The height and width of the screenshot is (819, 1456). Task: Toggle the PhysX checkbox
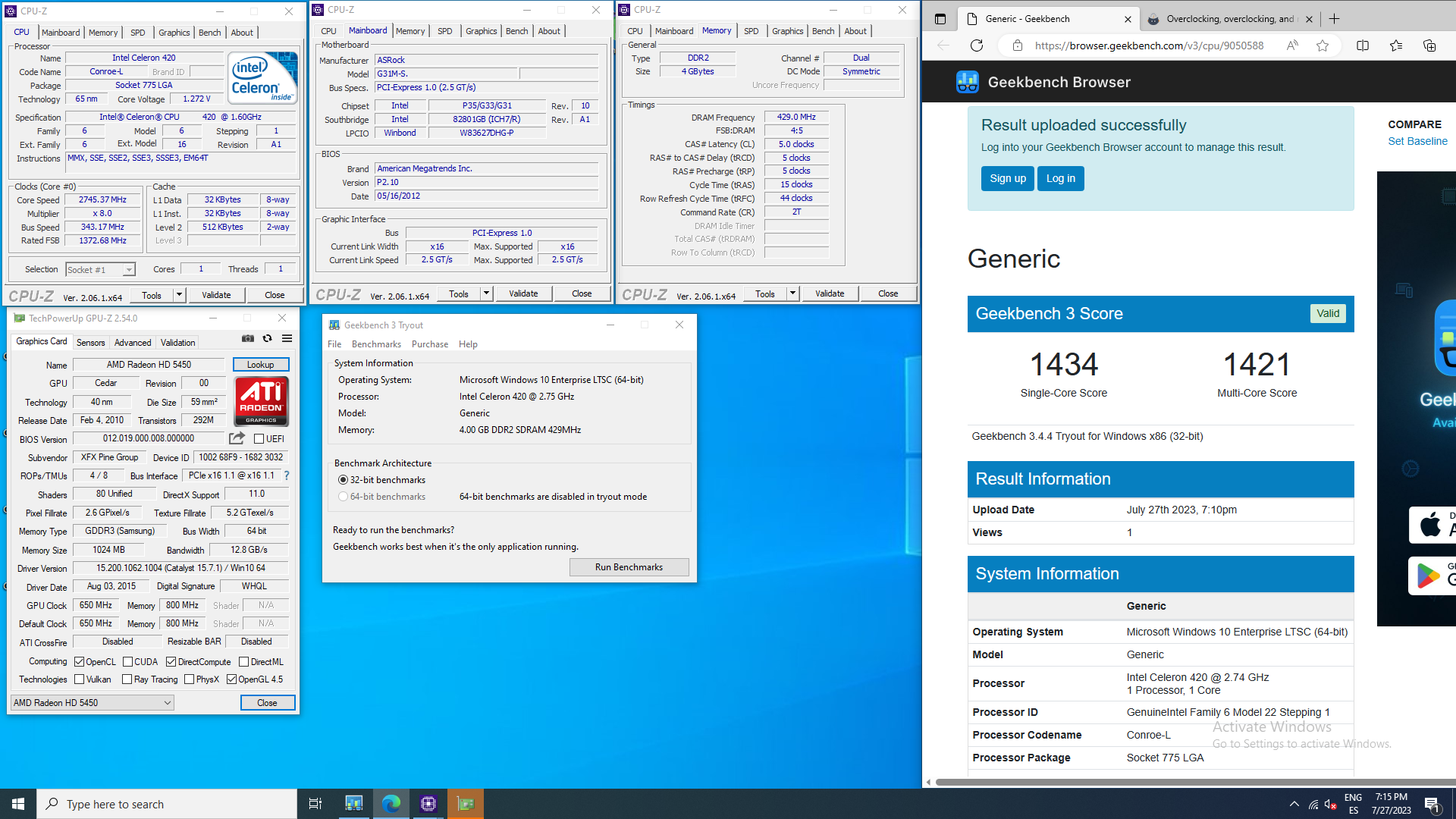coord(190,679)
